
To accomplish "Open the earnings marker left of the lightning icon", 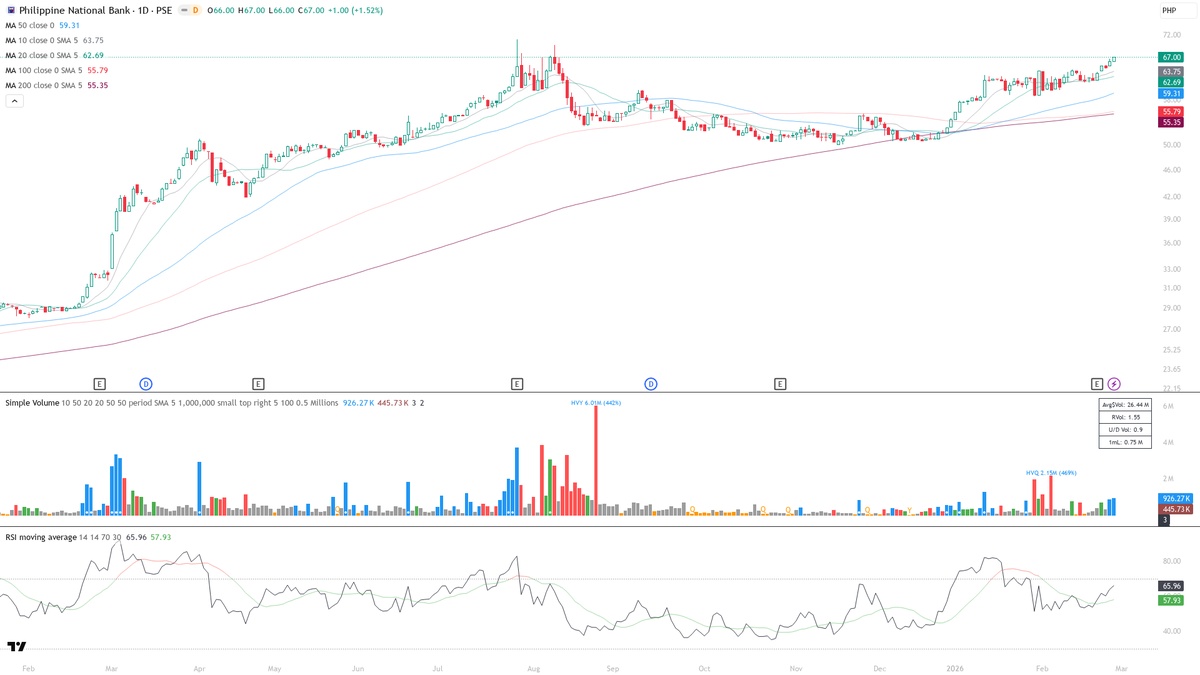I will (x=1097, y=384).
